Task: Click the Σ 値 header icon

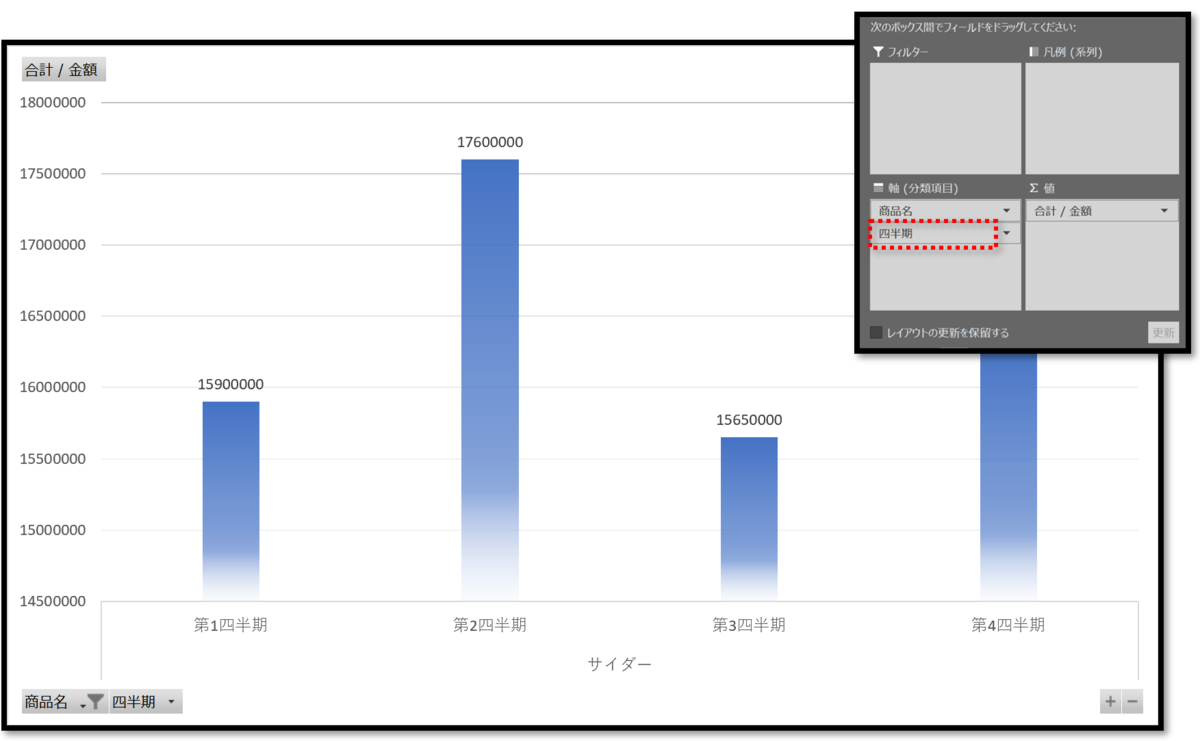Action: 1034,187
